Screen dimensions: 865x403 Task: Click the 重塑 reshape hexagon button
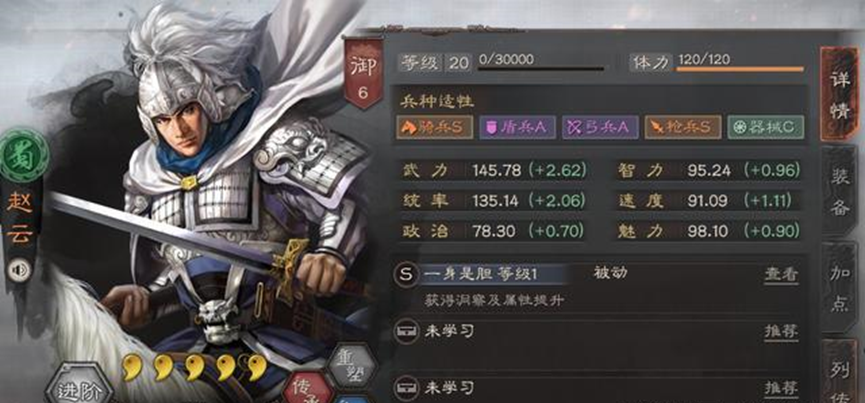point(353,366)
